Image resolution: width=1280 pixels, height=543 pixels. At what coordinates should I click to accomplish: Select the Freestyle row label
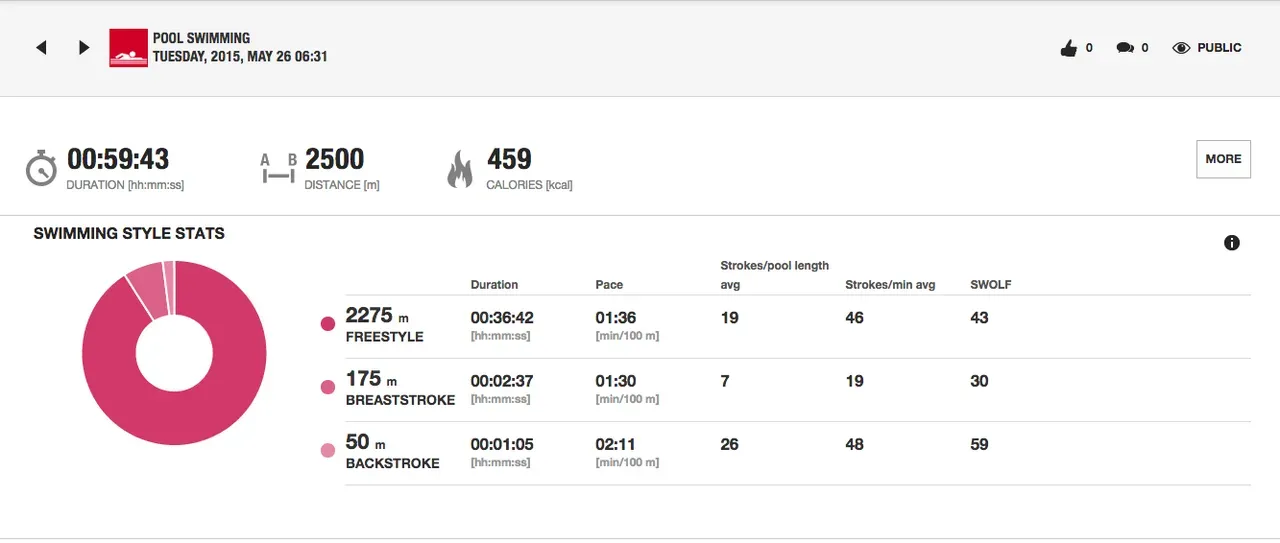[384, 337]
